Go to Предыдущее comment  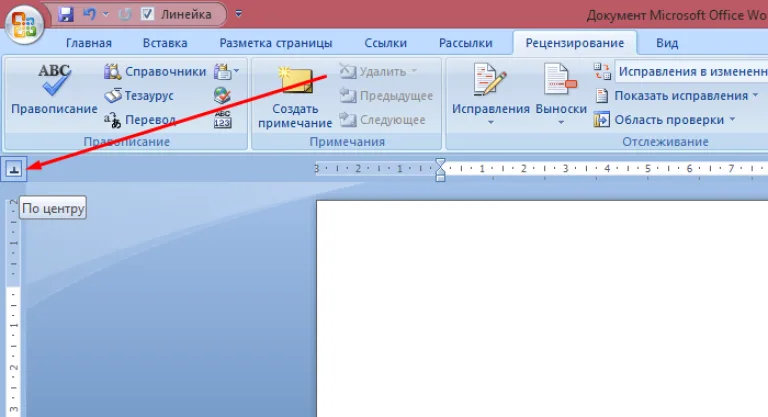tap(386, 96)
